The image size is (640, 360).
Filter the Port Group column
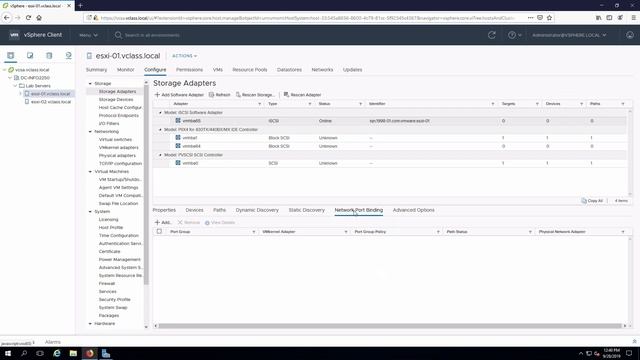tap(253, 232)
